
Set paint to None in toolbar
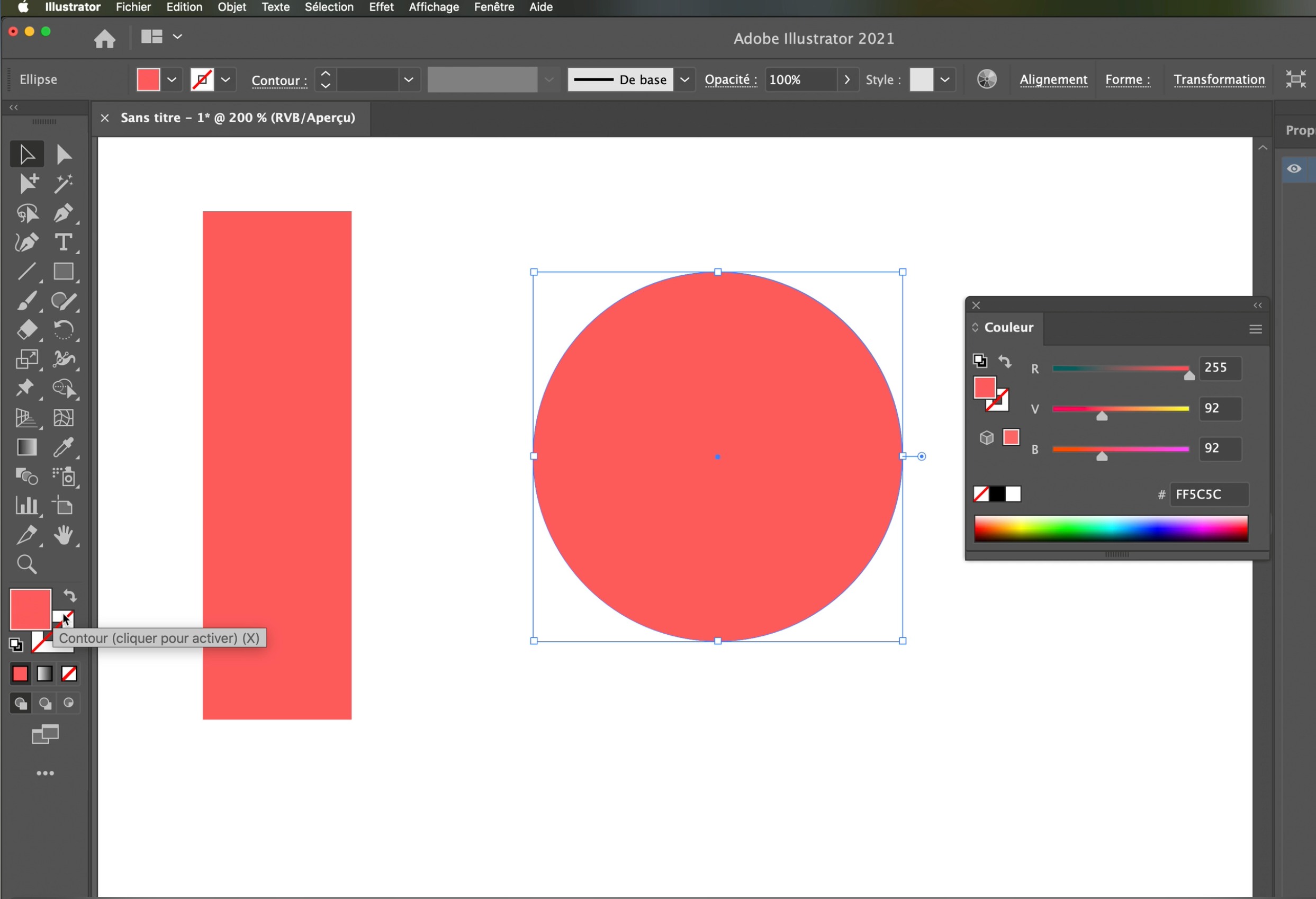(x=69, y=673)
